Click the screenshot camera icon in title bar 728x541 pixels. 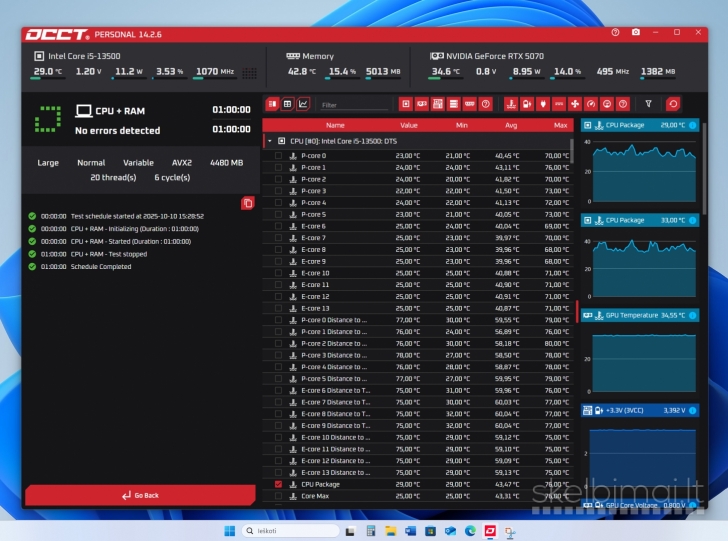[636, 33]
